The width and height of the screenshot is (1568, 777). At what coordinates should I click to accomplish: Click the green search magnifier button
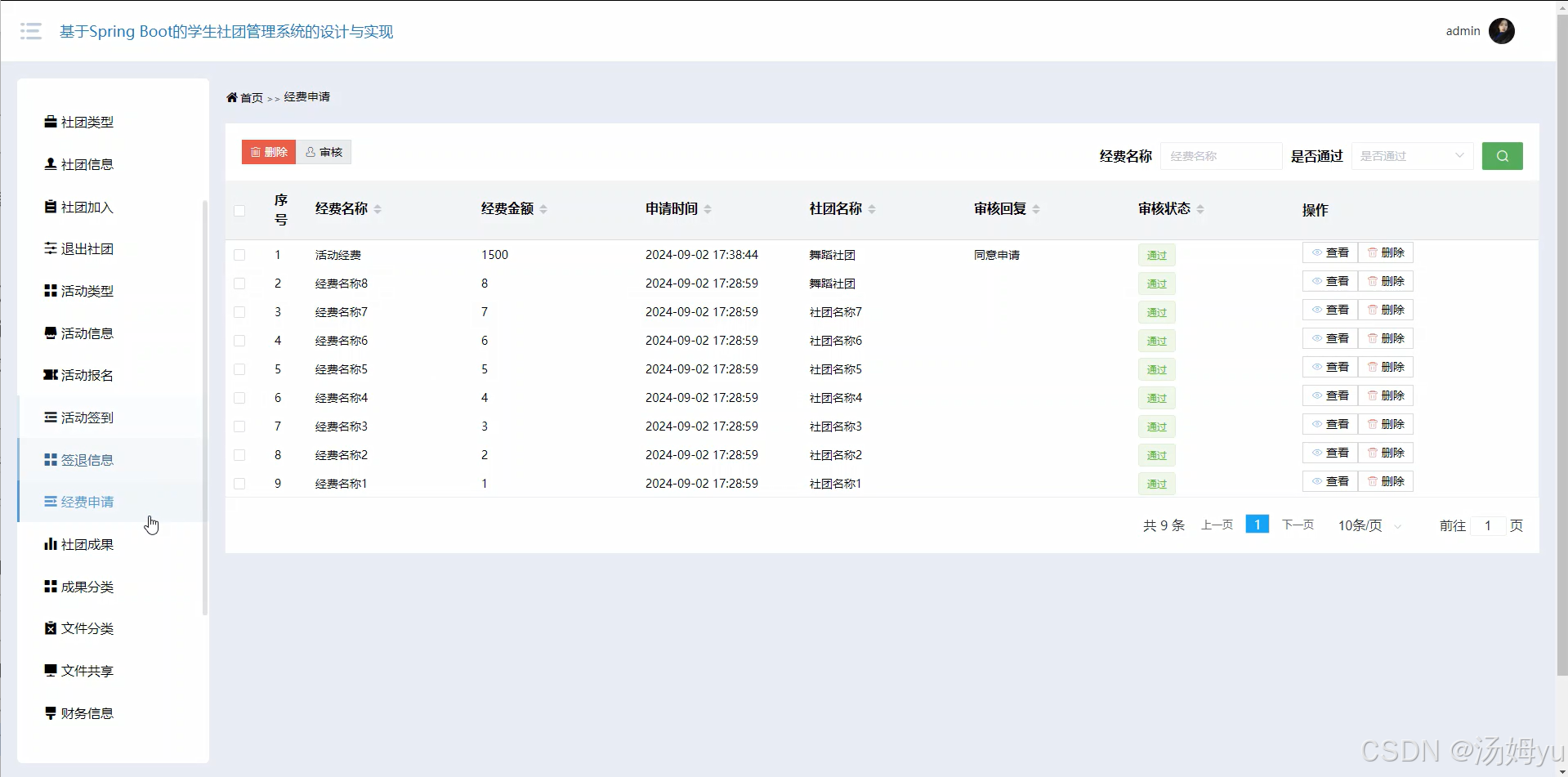click(1502, 156)
